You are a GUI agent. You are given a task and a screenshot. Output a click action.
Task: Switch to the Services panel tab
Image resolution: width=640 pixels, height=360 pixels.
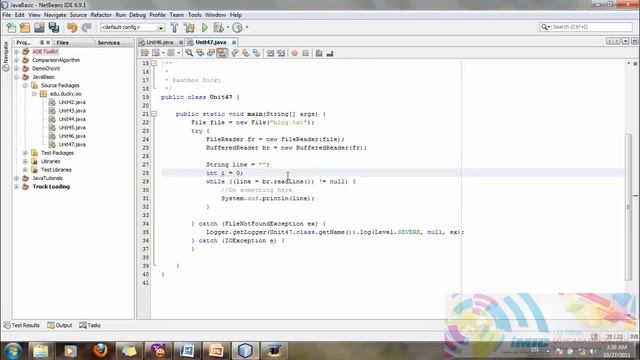(x=109, y=42)
